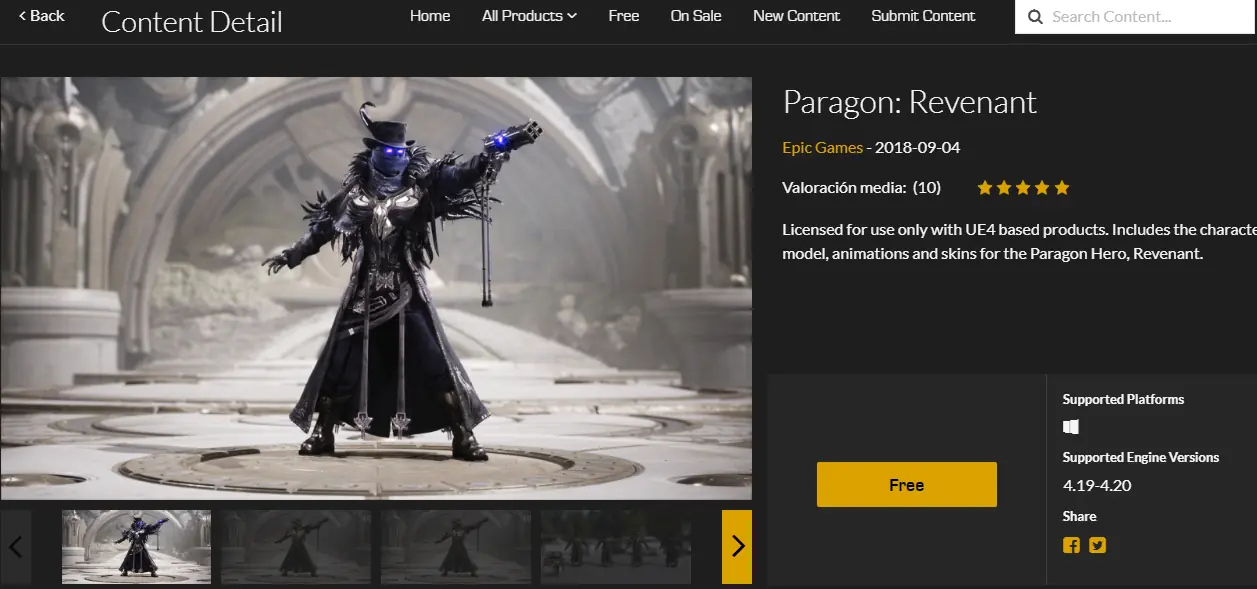Screen dimensions: 1257x589
Task: Select the third gallery thumbnail
Action: coord(456,547)
